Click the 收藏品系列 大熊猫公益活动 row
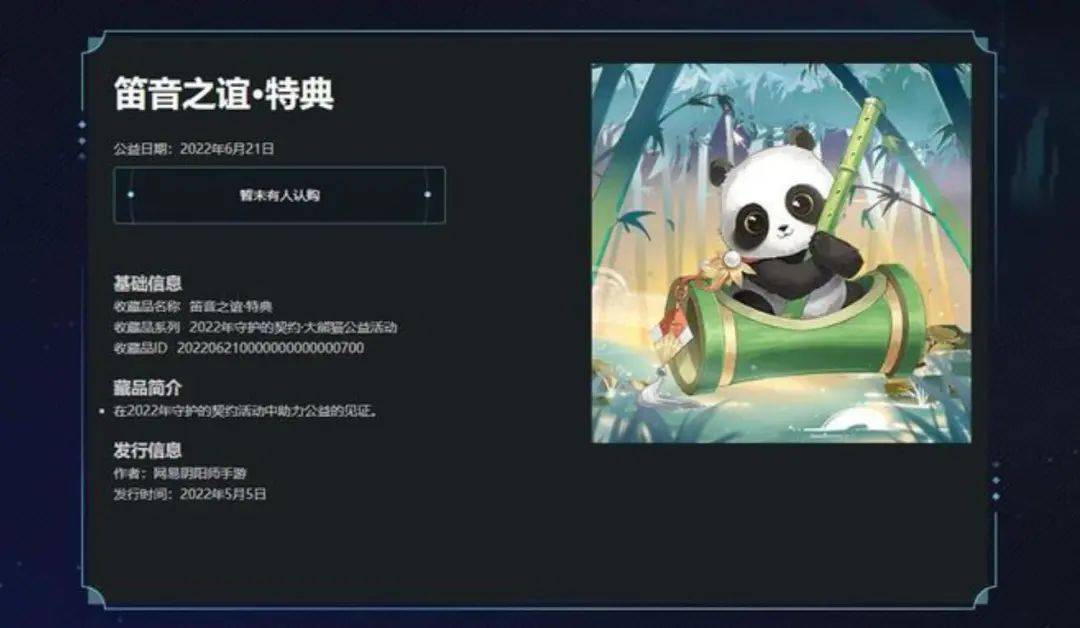The width and height of the screenshot is (1080, 628). coord(256,327)
